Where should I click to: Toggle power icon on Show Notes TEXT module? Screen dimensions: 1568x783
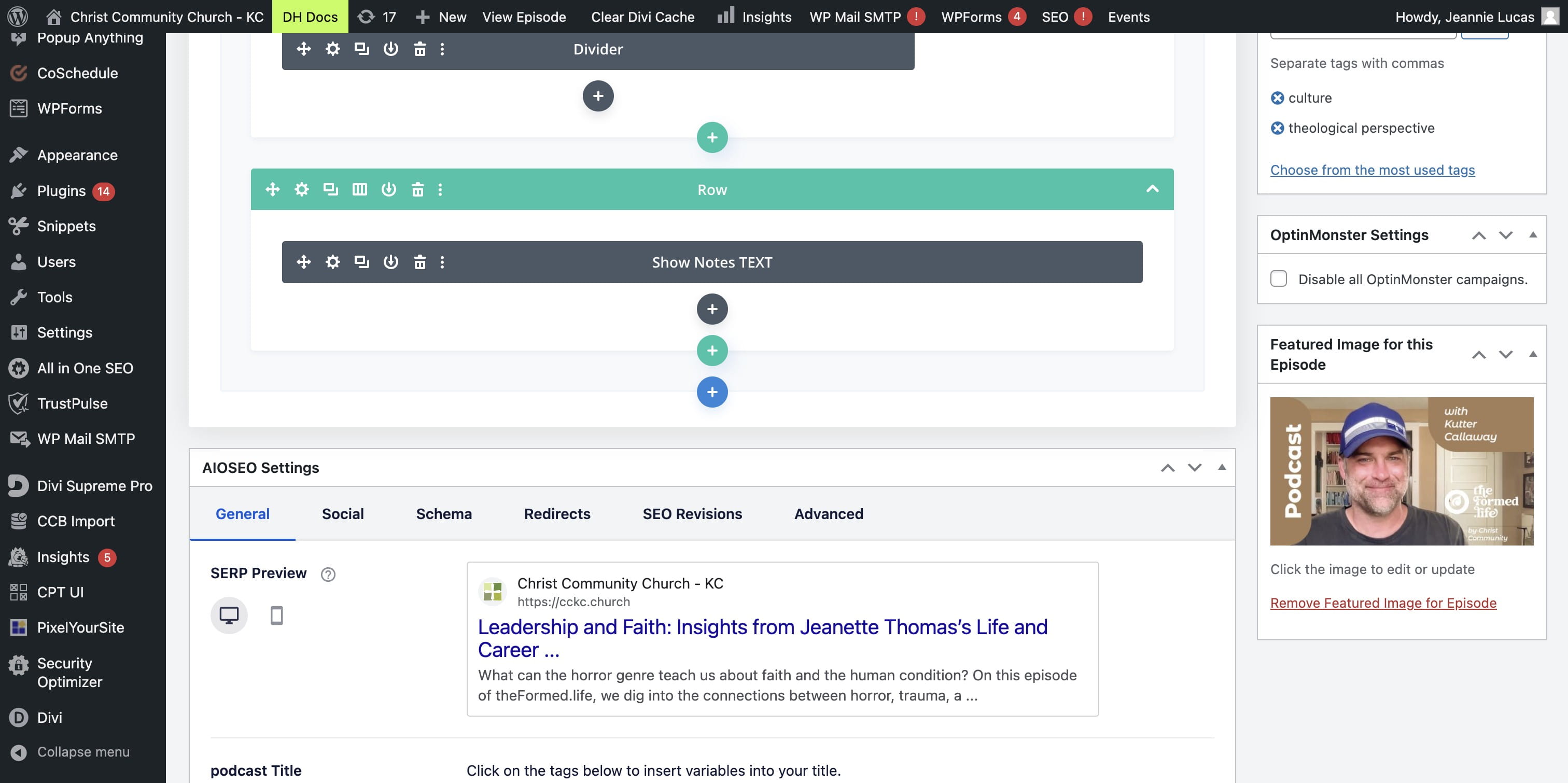pos(391,262)
